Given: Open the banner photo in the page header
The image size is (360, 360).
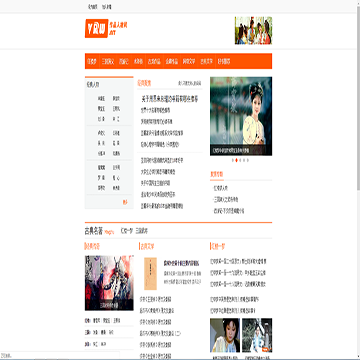Looking at the screenshot, I should point(253,30).
